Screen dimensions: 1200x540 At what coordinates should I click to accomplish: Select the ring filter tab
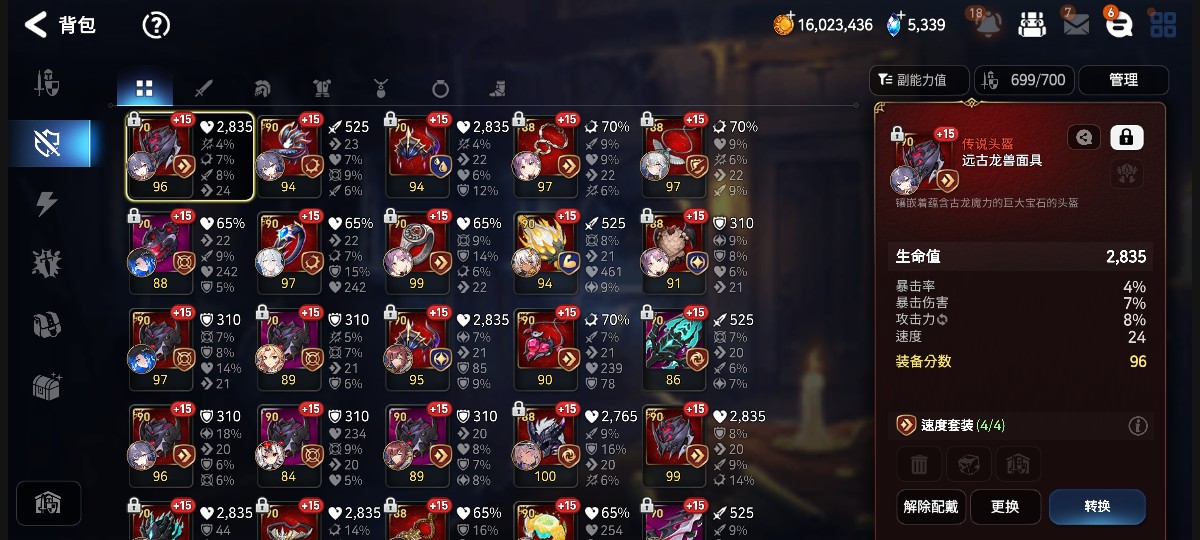(x=440, y=88)
